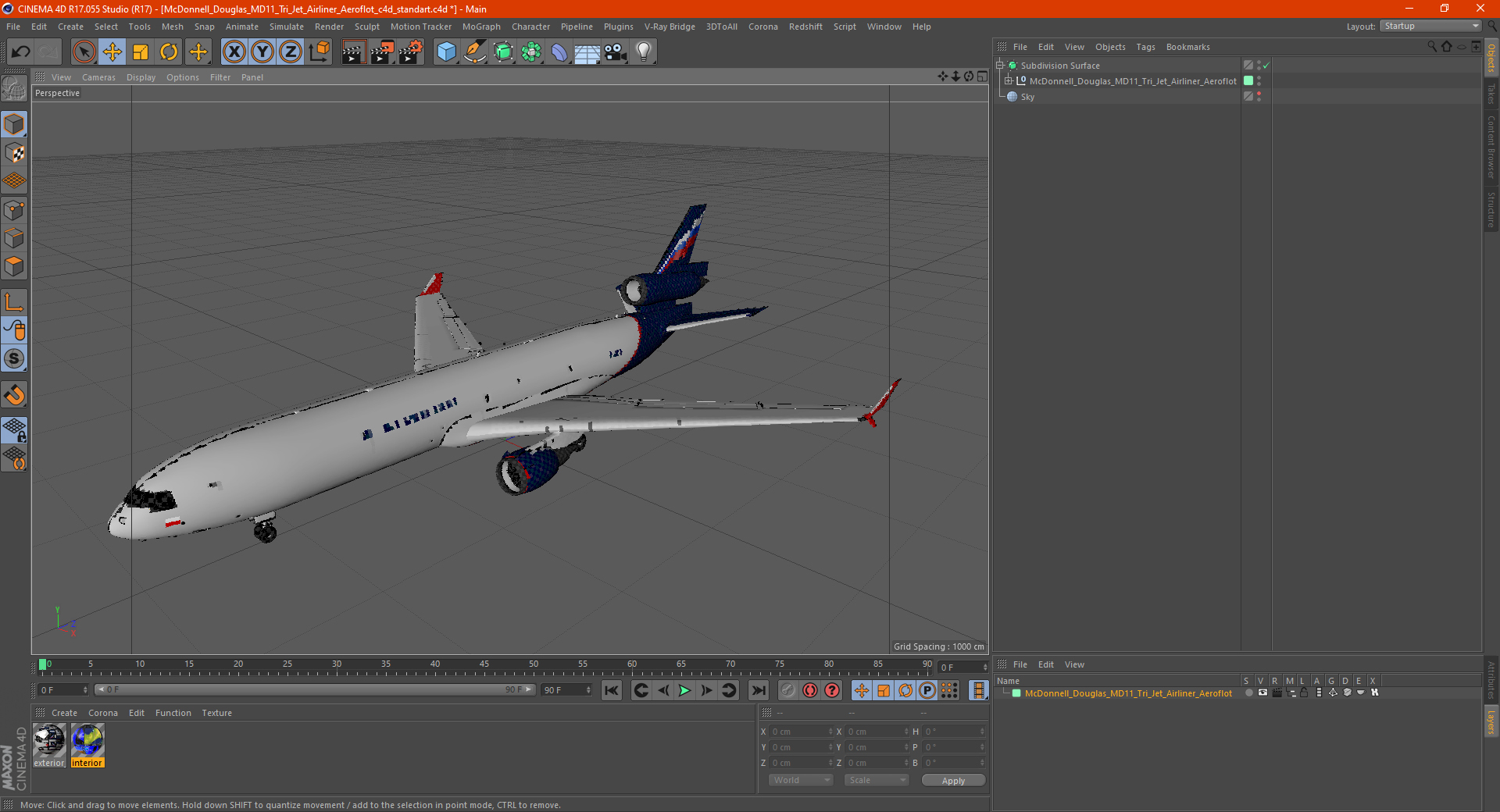
Task: Toggle autokeying button
Action: 810,690
